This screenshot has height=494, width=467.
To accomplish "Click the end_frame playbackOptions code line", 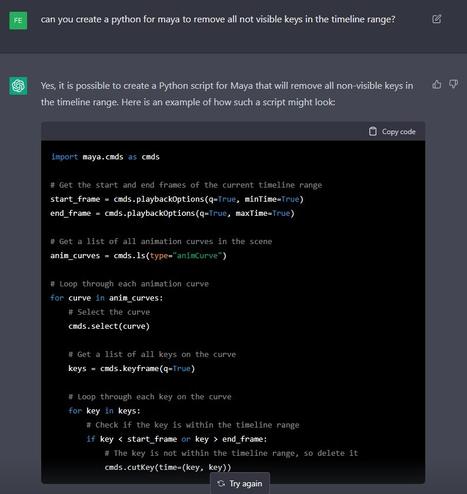I will [172, 213].
